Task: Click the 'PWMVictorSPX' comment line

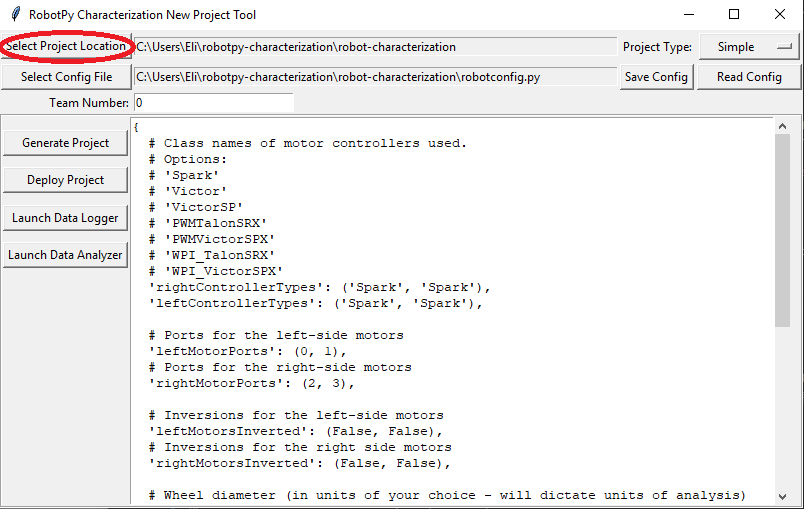Action: tap(212, 239)
